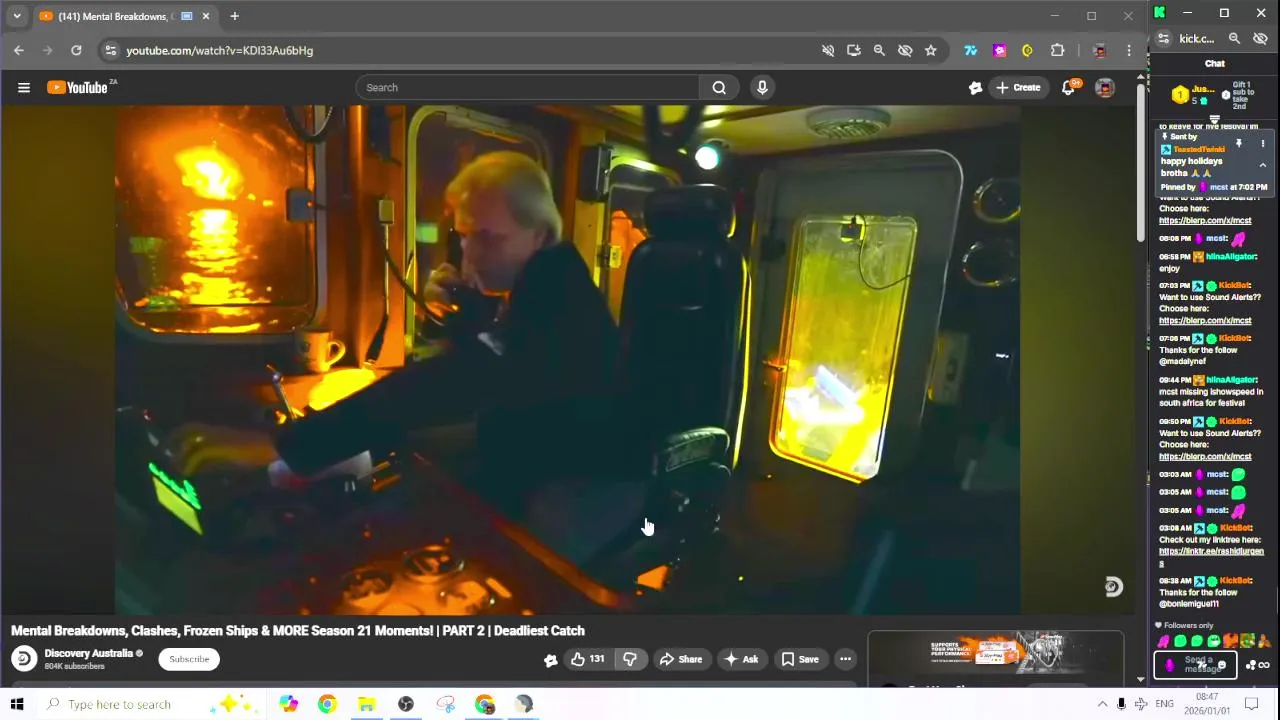Reload the YouTube page
The image size is (1280, 720).
[76, 50]
